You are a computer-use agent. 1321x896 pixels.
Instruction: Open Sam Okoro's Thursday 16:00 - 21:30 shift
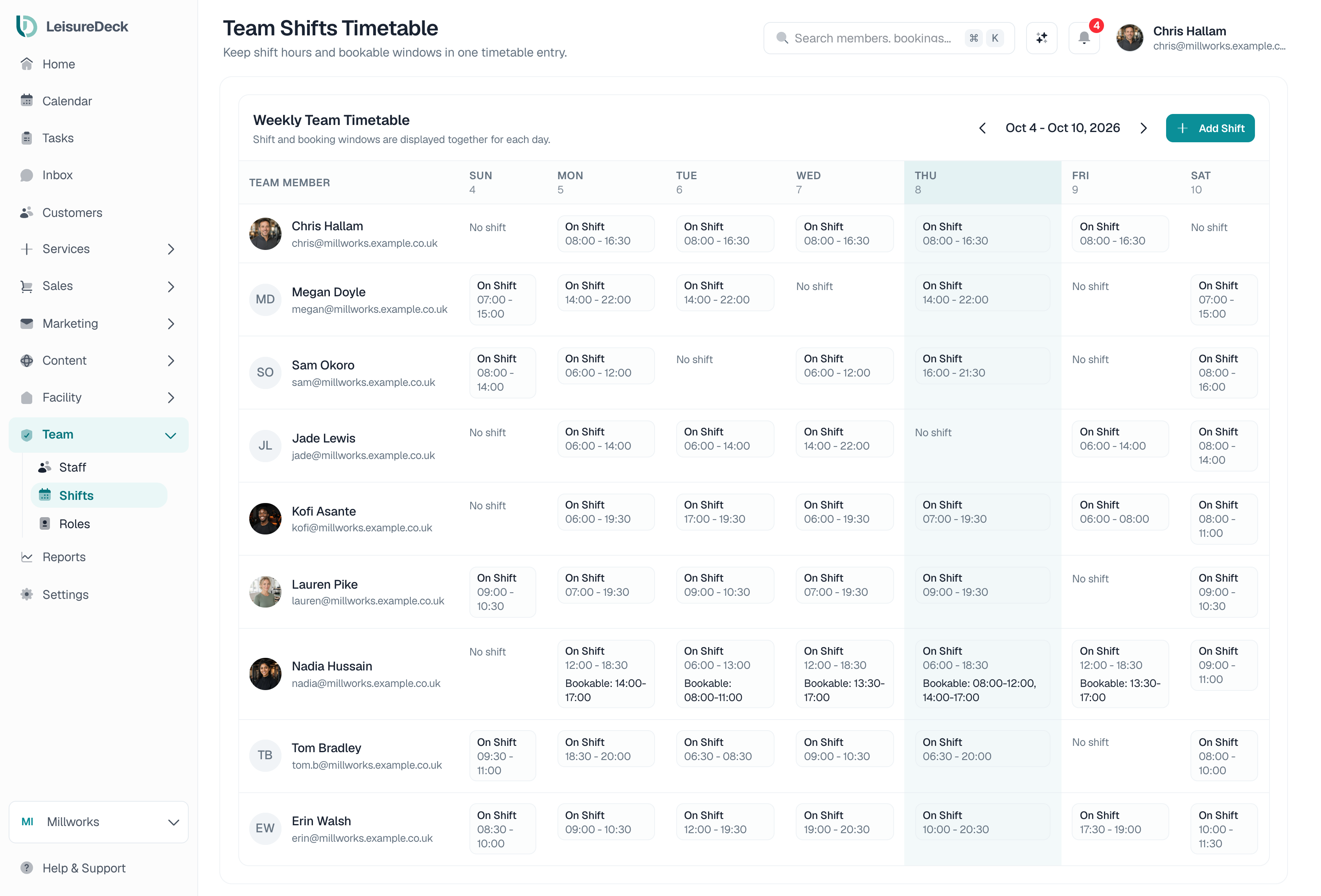click(x=983, y=366)
